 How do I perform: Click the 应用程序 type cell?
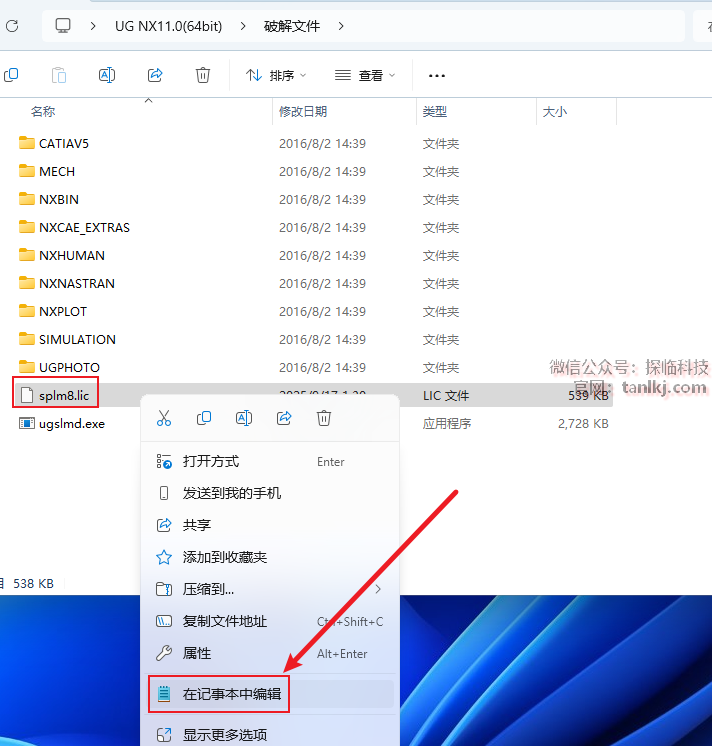click(x=447, y=423)
